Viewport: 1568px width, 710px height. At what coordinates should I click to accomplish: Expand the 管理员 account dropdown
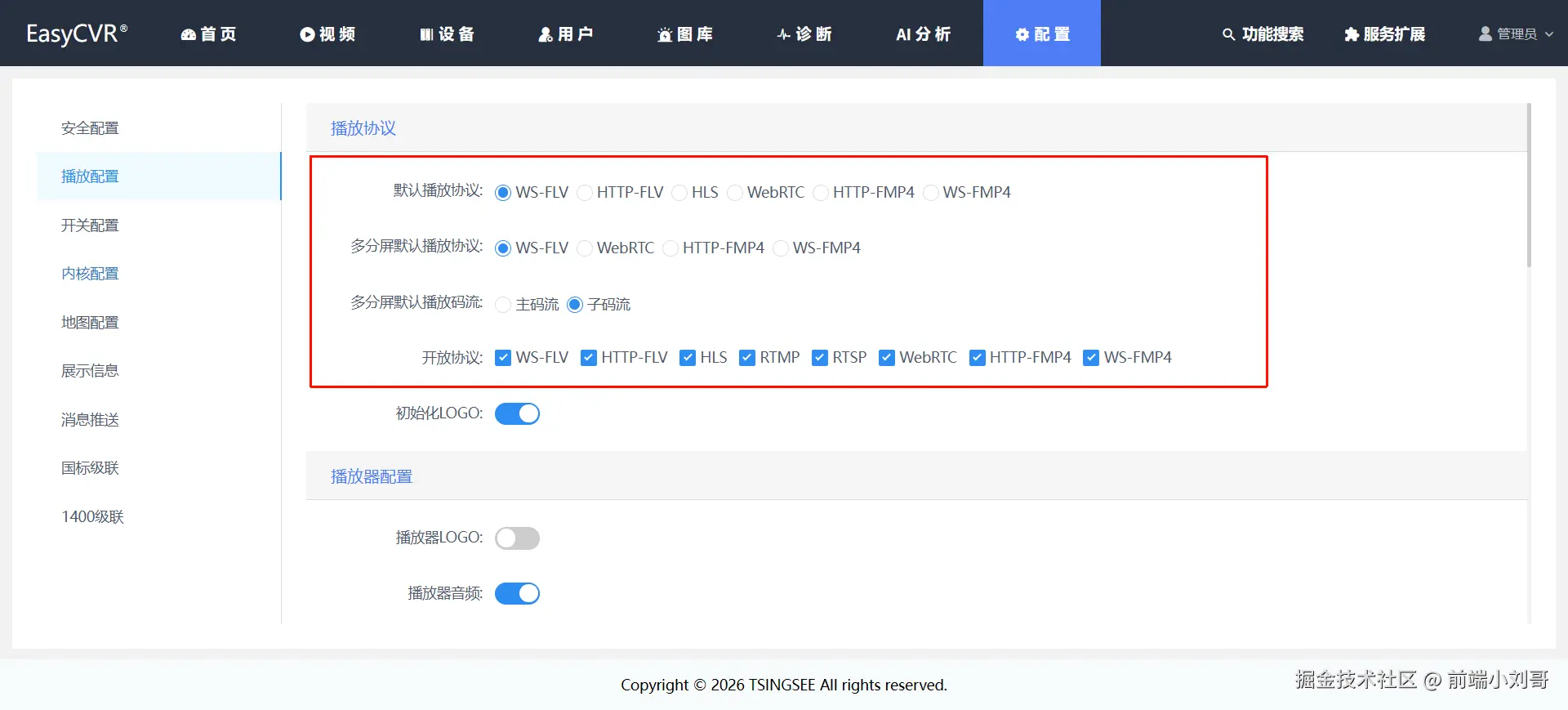coord(1516,33)
